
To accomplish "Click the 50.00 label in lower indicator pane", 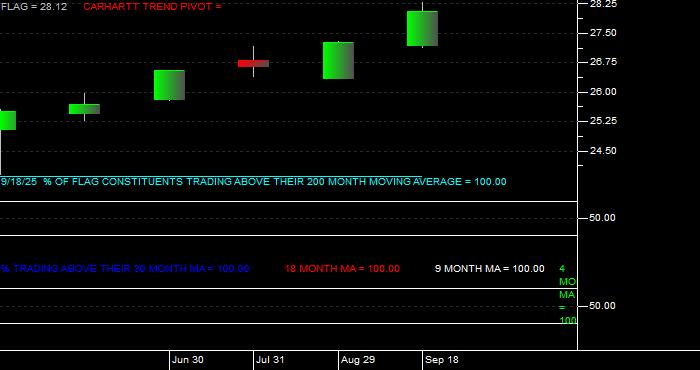I will [602, 306].
